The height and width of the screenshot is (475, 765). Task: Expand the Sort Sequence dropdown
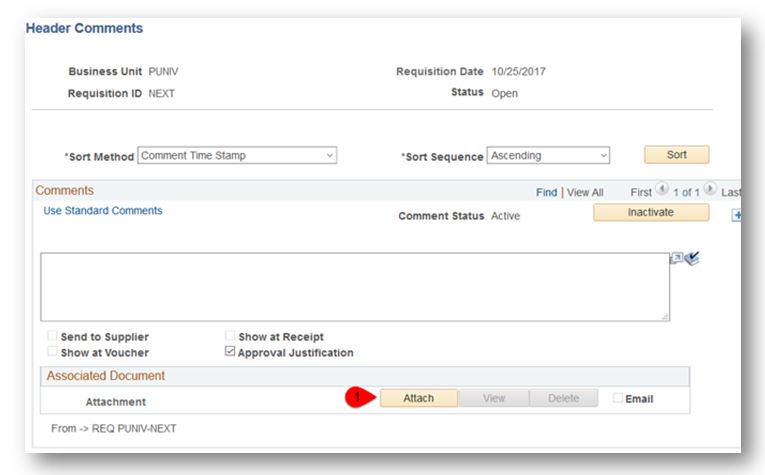pos(548,155)
